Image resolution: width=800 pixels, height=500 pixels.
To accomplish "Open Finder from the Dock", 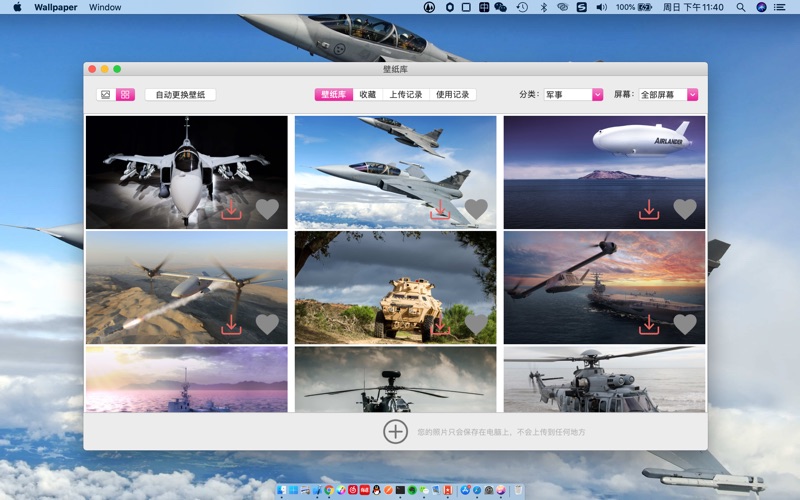I will point(282,490).
